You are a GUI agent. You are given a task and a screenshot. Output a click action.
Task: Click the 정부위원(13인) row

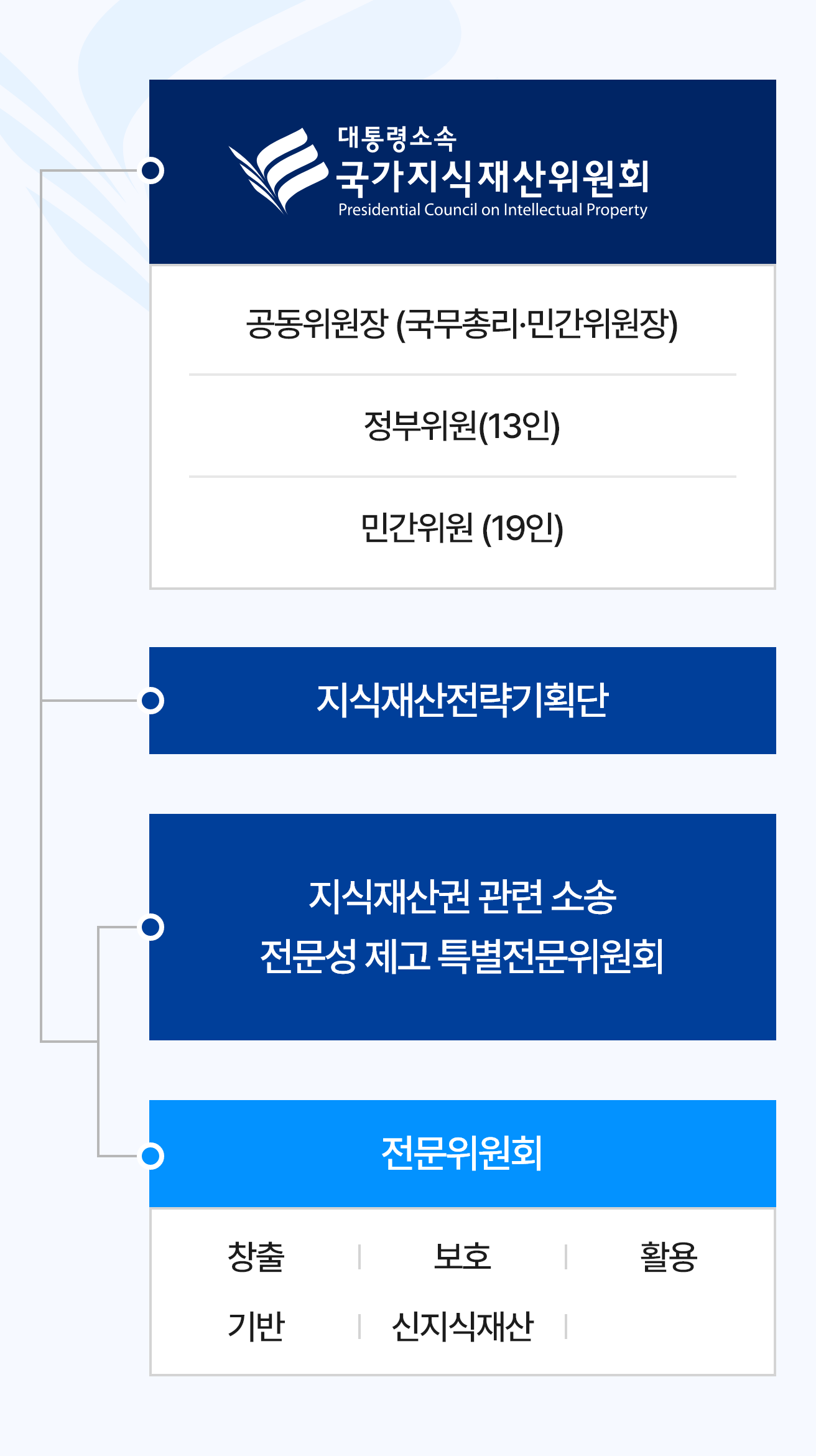(463, 426)
